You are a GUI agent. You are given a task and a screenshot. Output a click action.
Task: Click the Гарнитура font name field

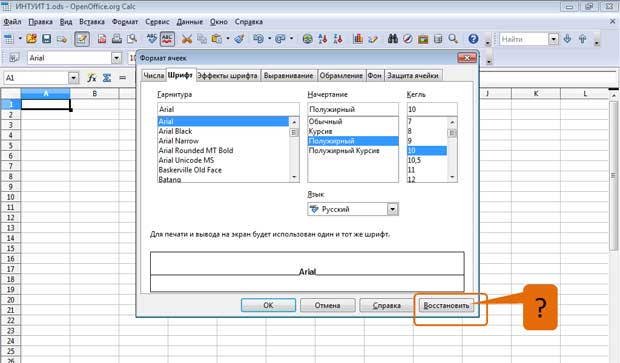pos(228,109)
